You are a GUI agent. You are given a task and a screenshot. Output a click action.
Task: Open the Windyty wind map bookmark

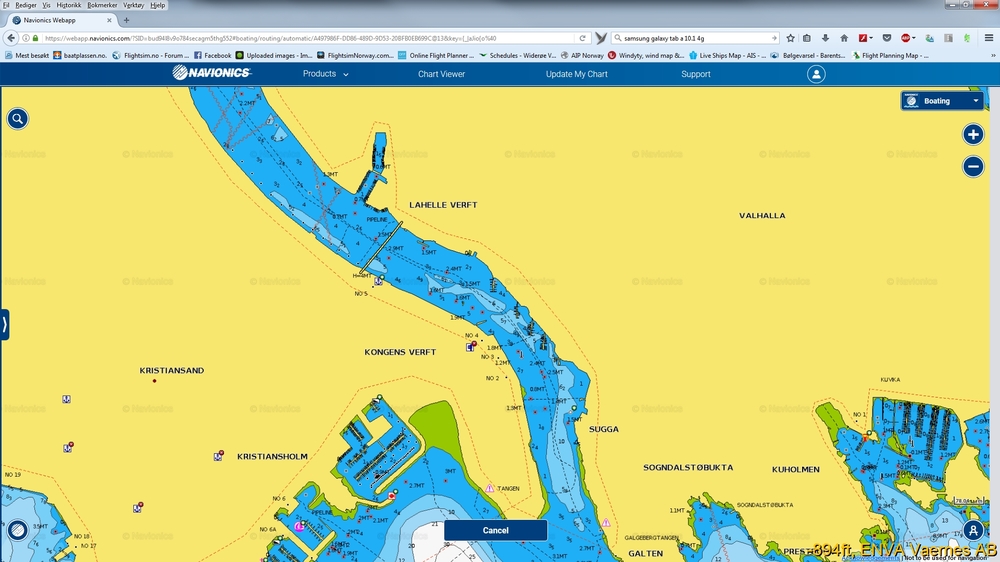point(646,55)
